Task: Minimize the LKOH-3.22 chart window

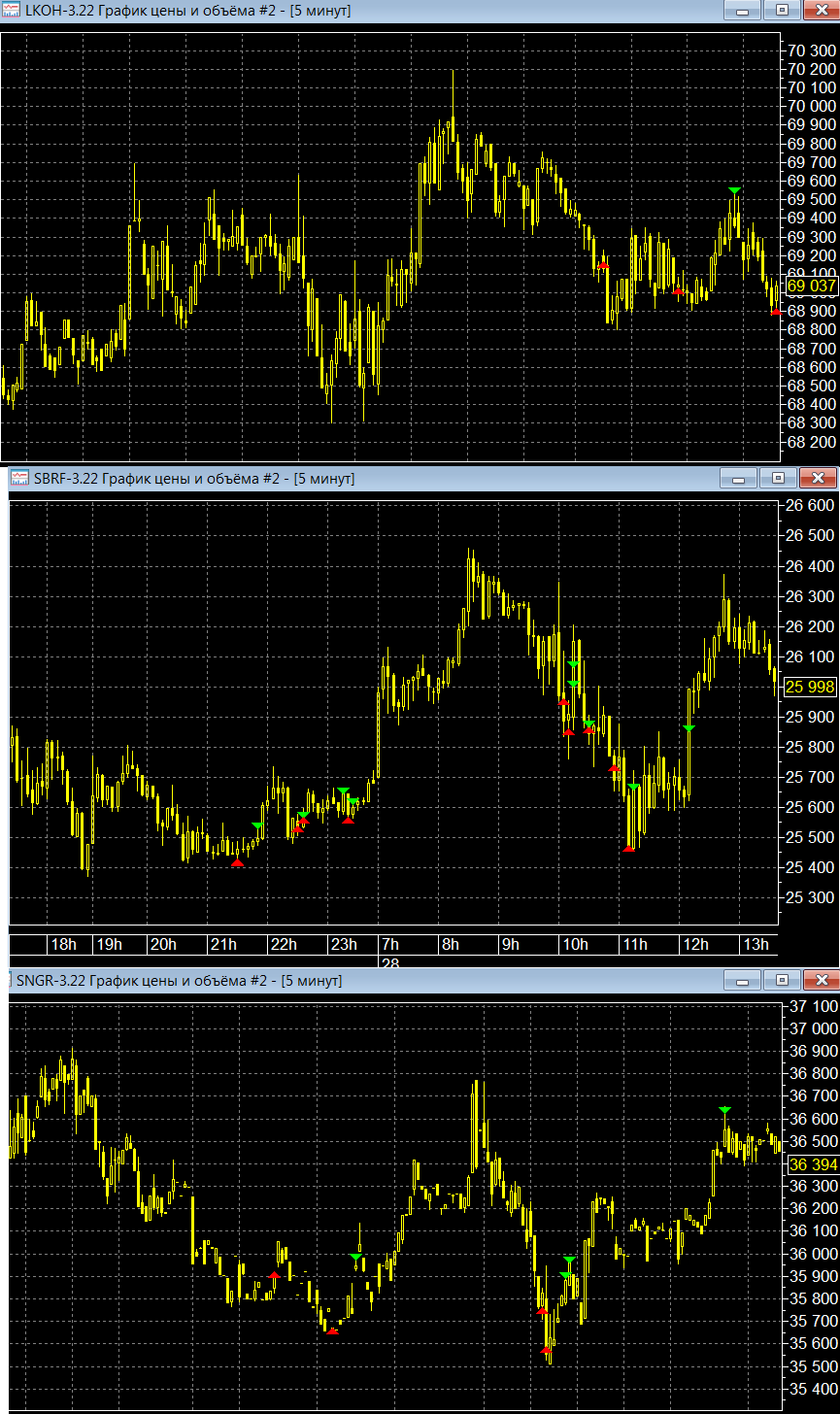Action: coord(743,11)
